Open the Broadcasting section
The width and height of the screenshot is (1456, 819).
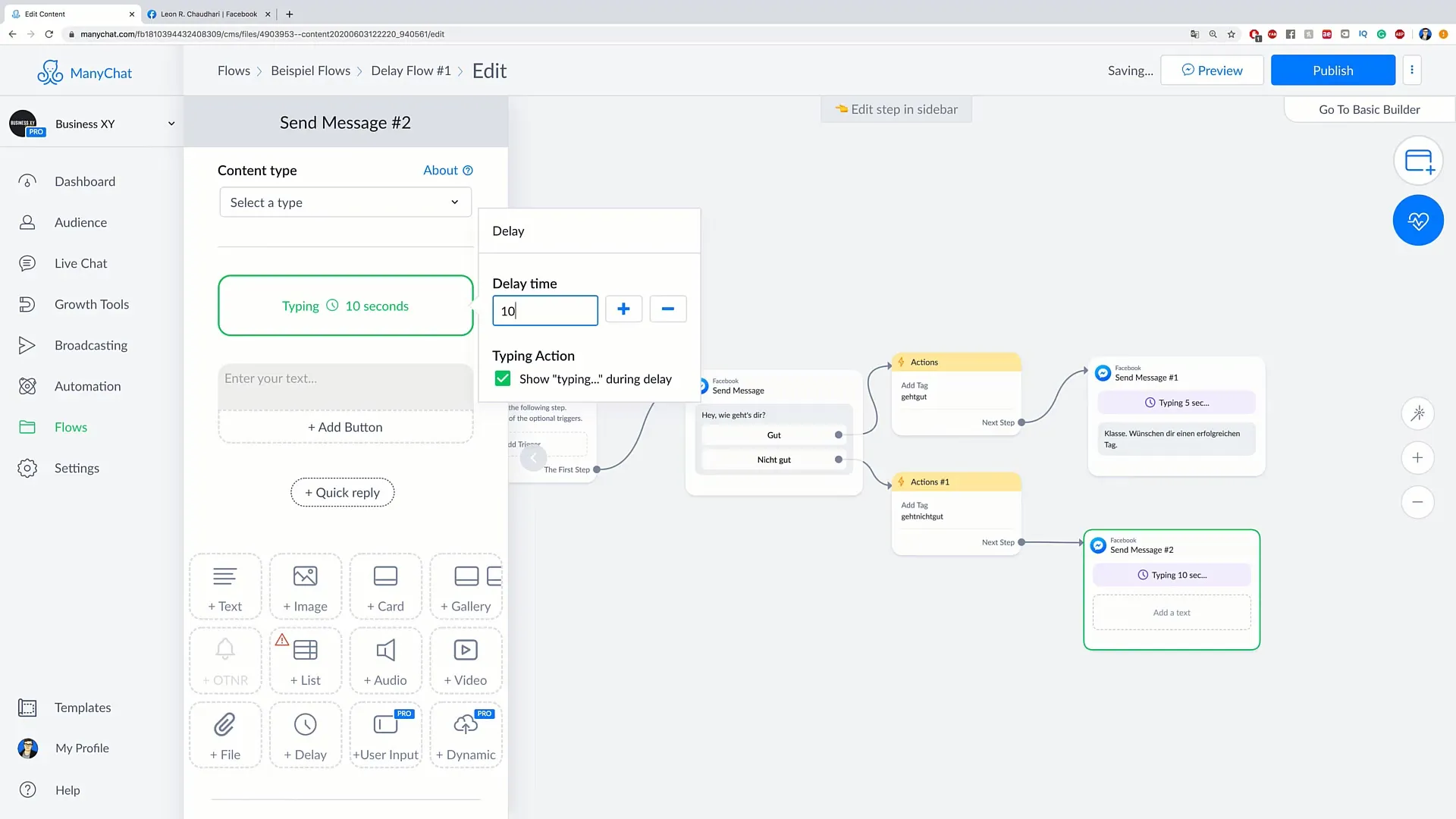(91, 344)
